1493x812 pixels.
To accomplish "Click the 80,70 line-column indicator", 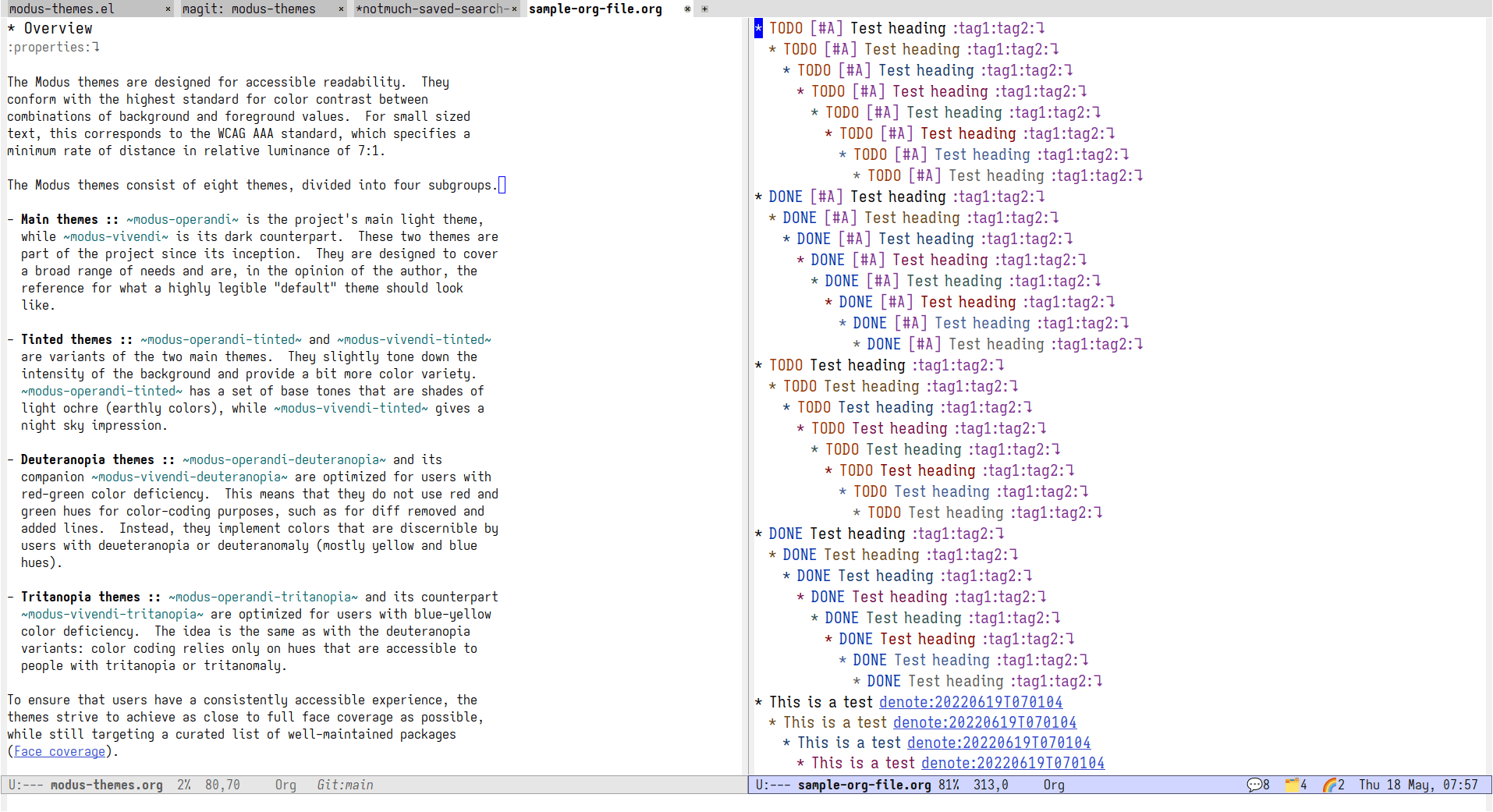I will pos(222,785).
